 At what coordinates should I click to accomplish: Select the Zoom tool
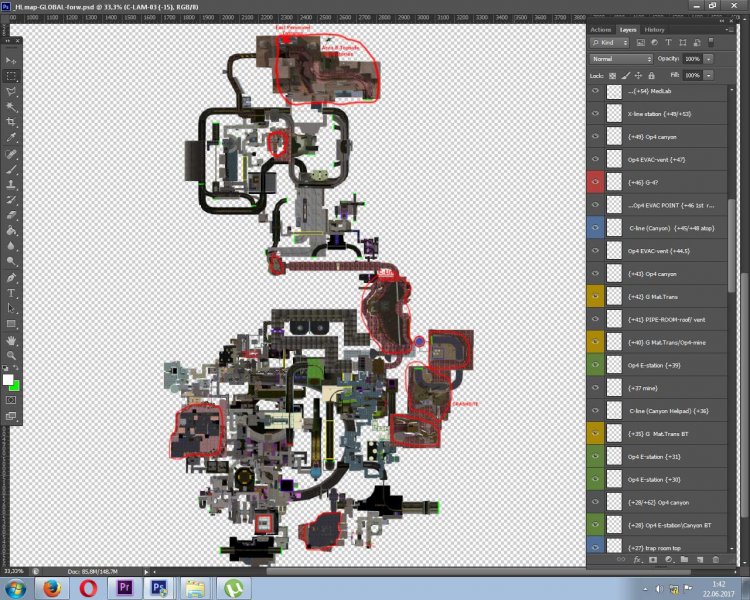(x=11, y=356)
